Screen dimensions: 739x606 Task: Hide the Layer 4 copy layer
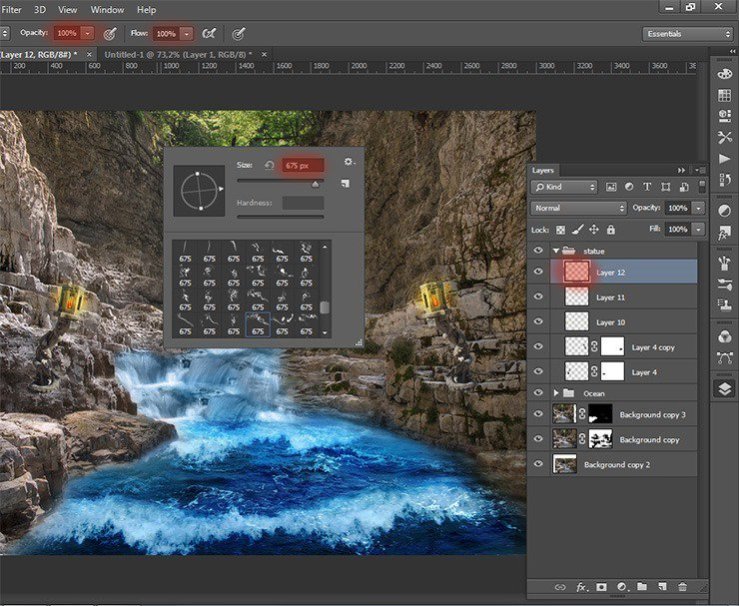(539, 347)
